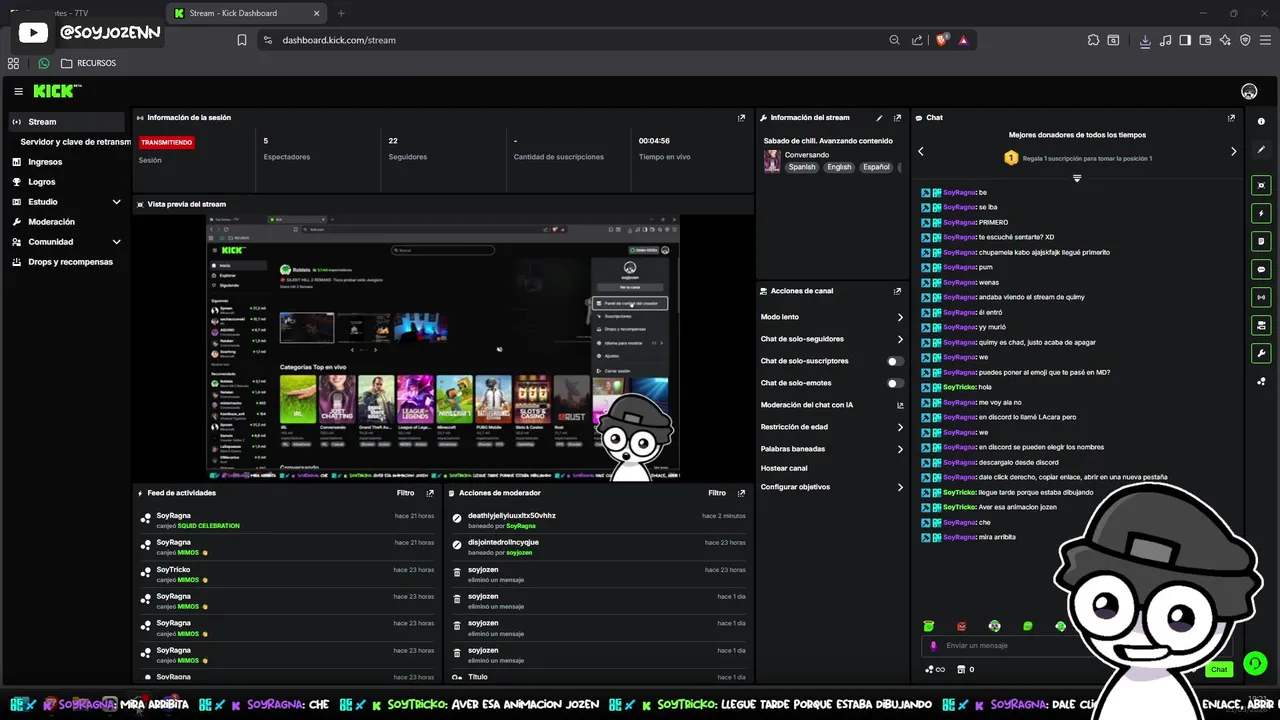
Task: Toggle Chat de solo-suscriptores switch
Action: [x=895, y=361]
